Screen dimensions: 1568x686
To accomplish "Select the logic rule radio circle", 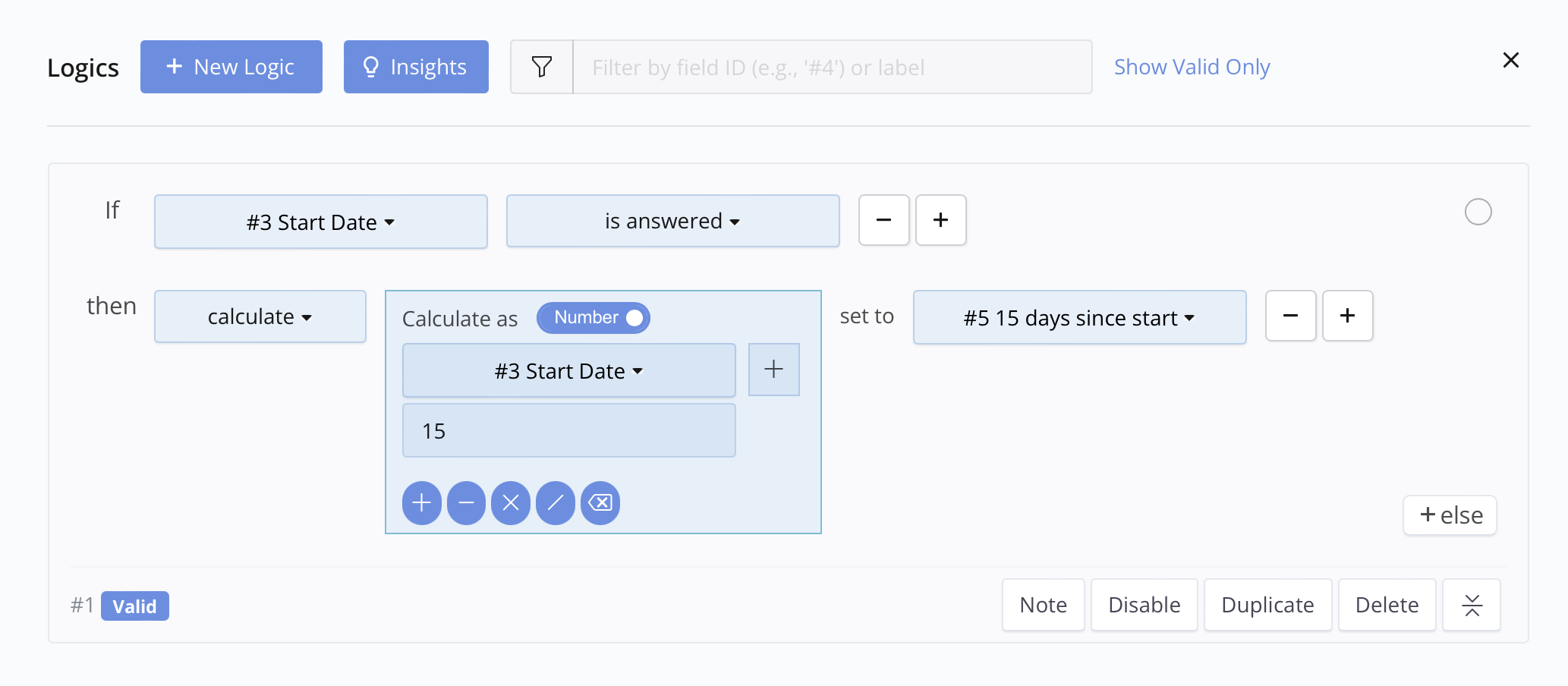I will (1478, 212).
